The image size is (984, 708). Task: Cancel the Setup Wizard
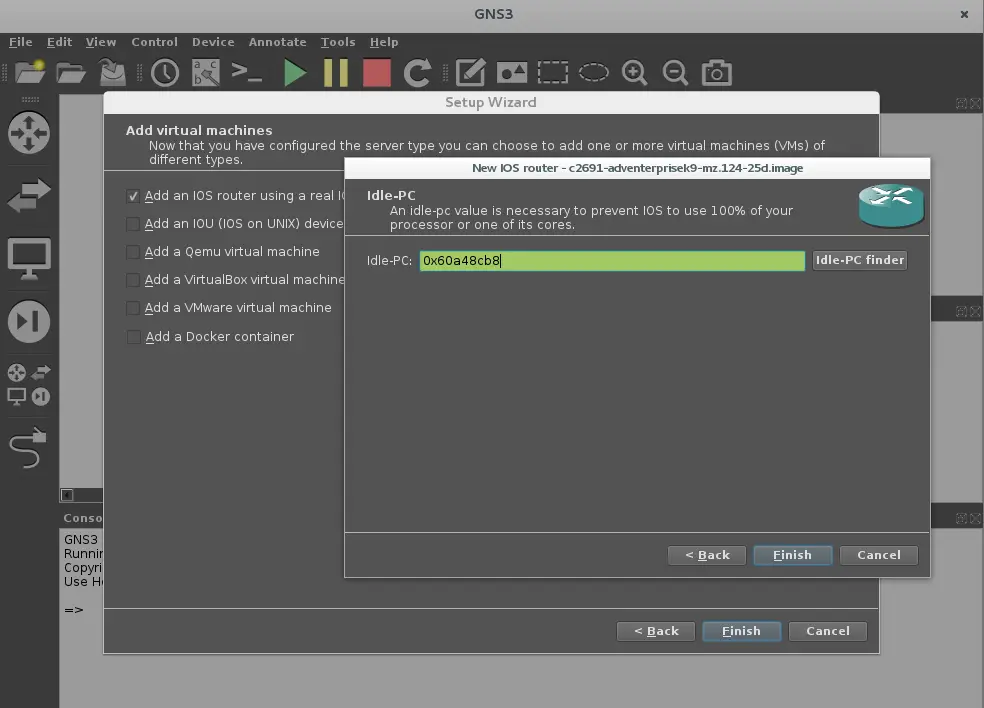[x=828, y=631]
